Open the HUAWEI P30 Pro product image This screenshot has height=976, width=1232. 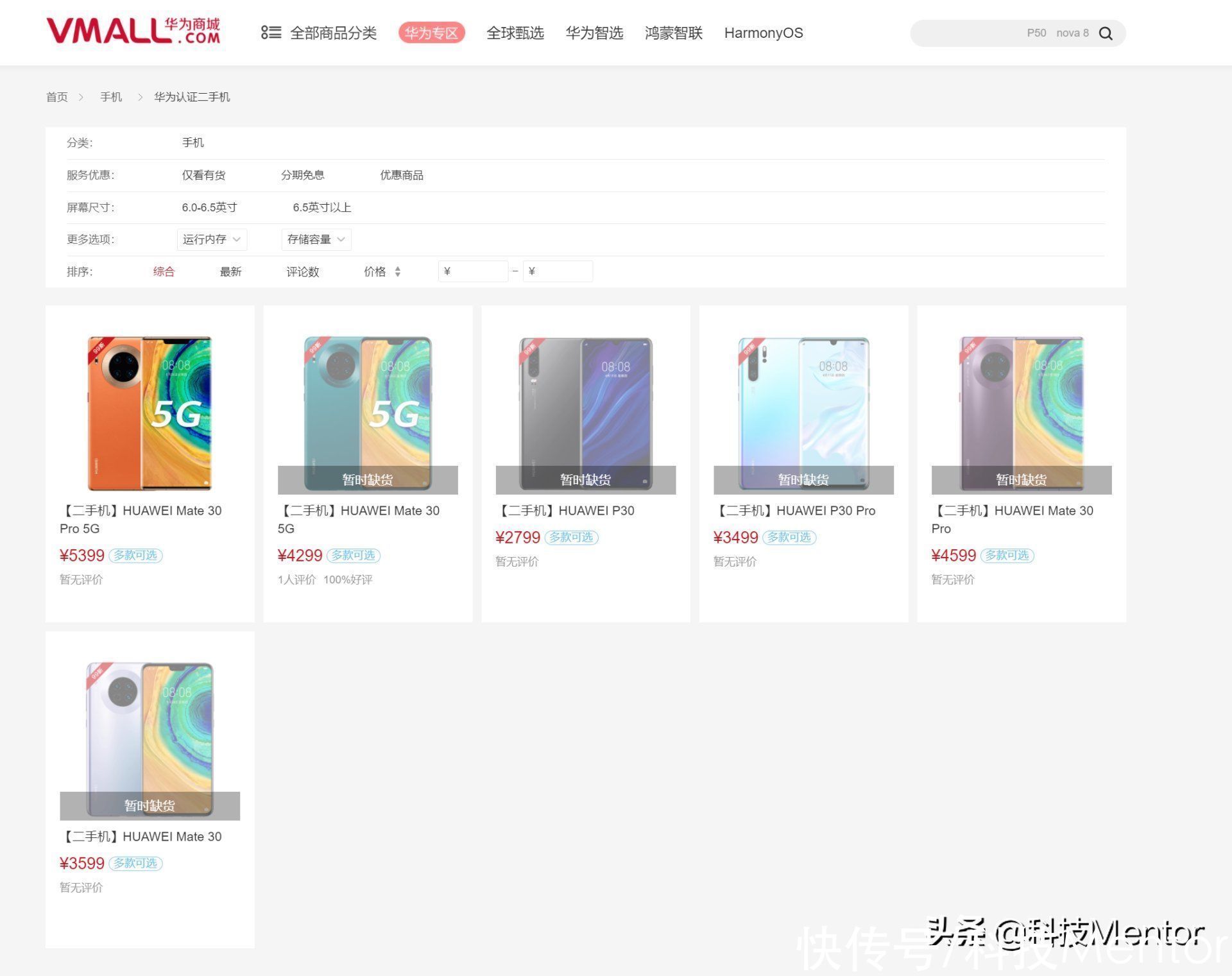[803, 413]
